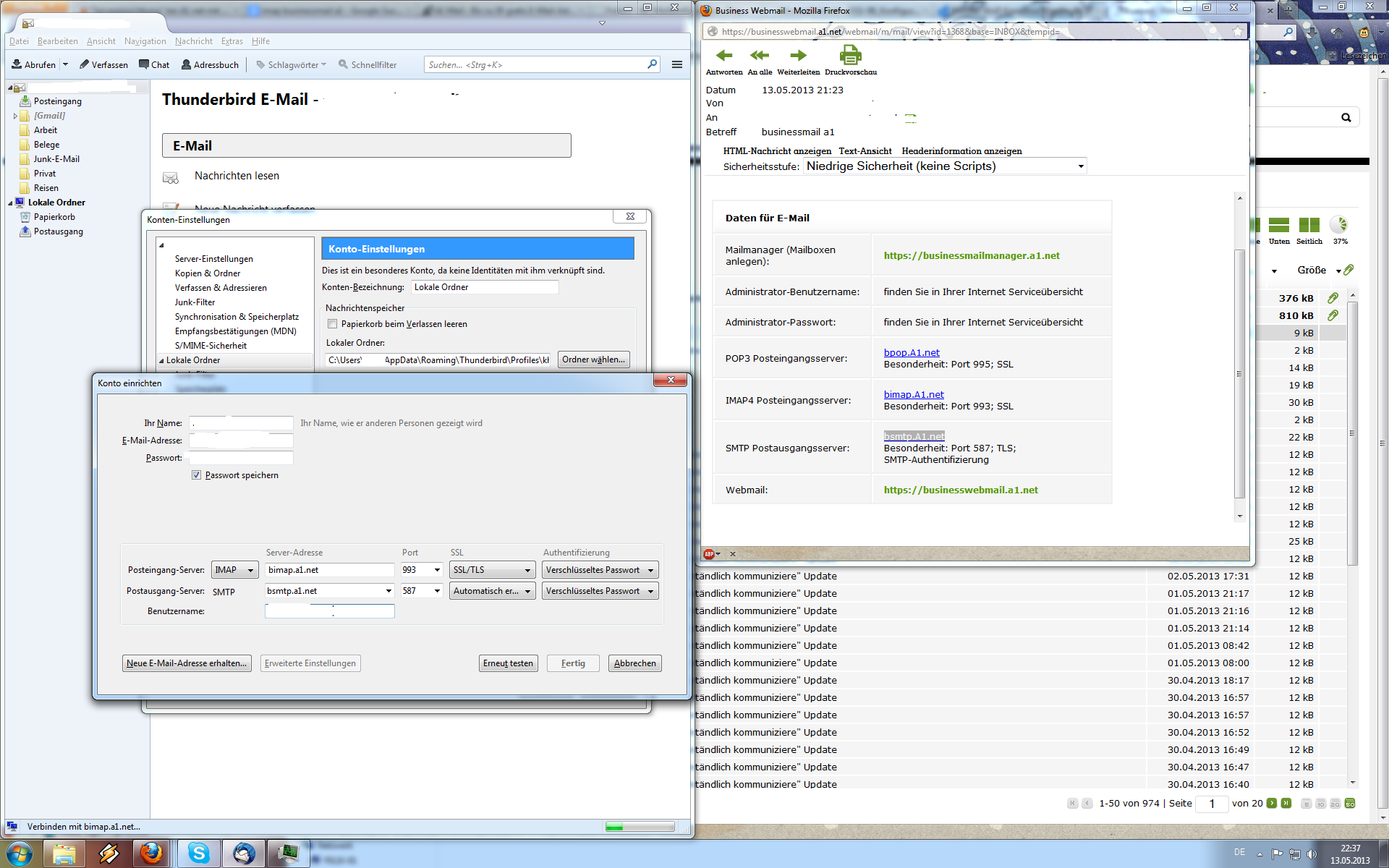
Task: Click the Antworten reply arrow icon
Action: [723, 56]
